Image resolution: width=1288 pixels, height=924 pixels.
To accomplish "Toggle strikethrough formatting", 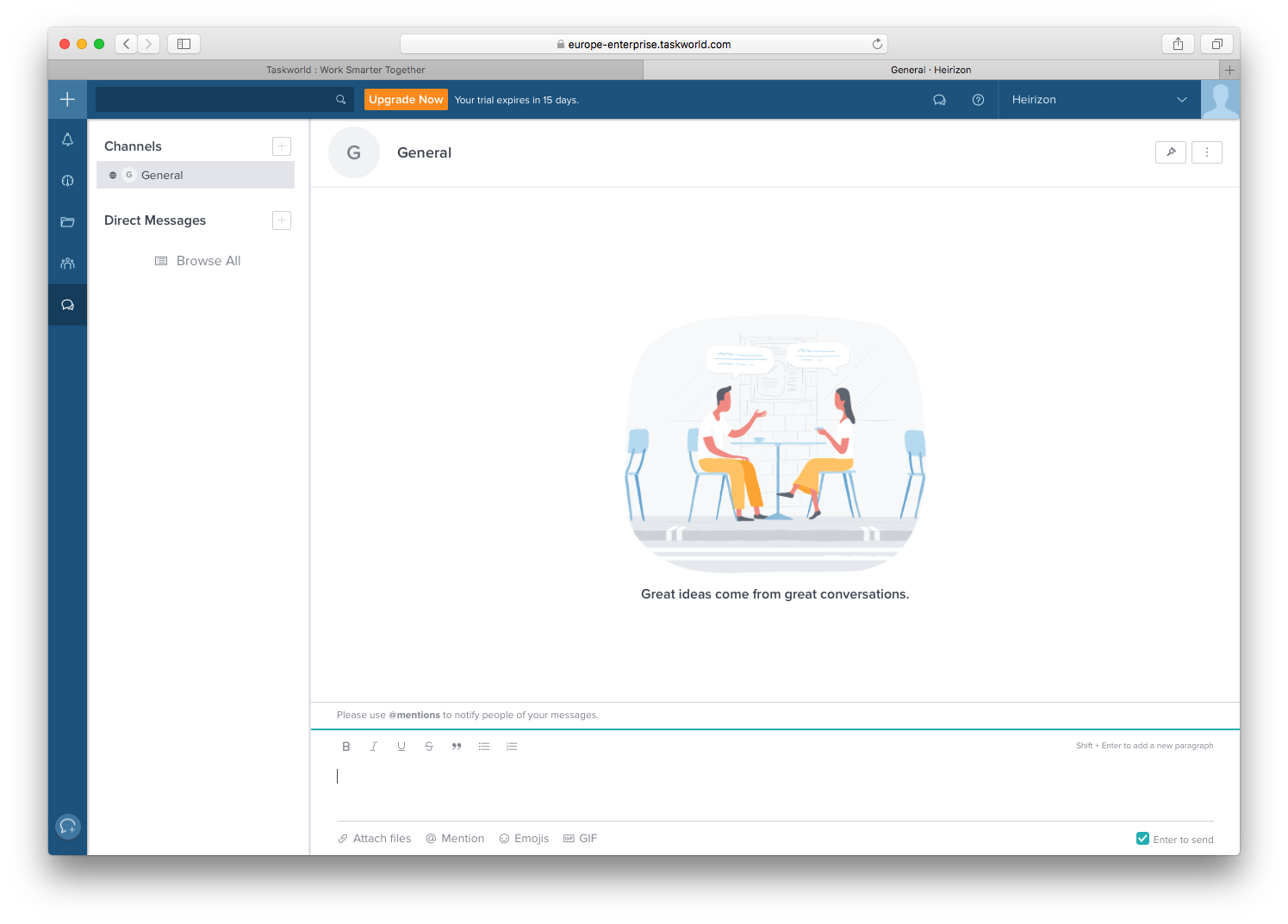I will (x=429, y=747).
